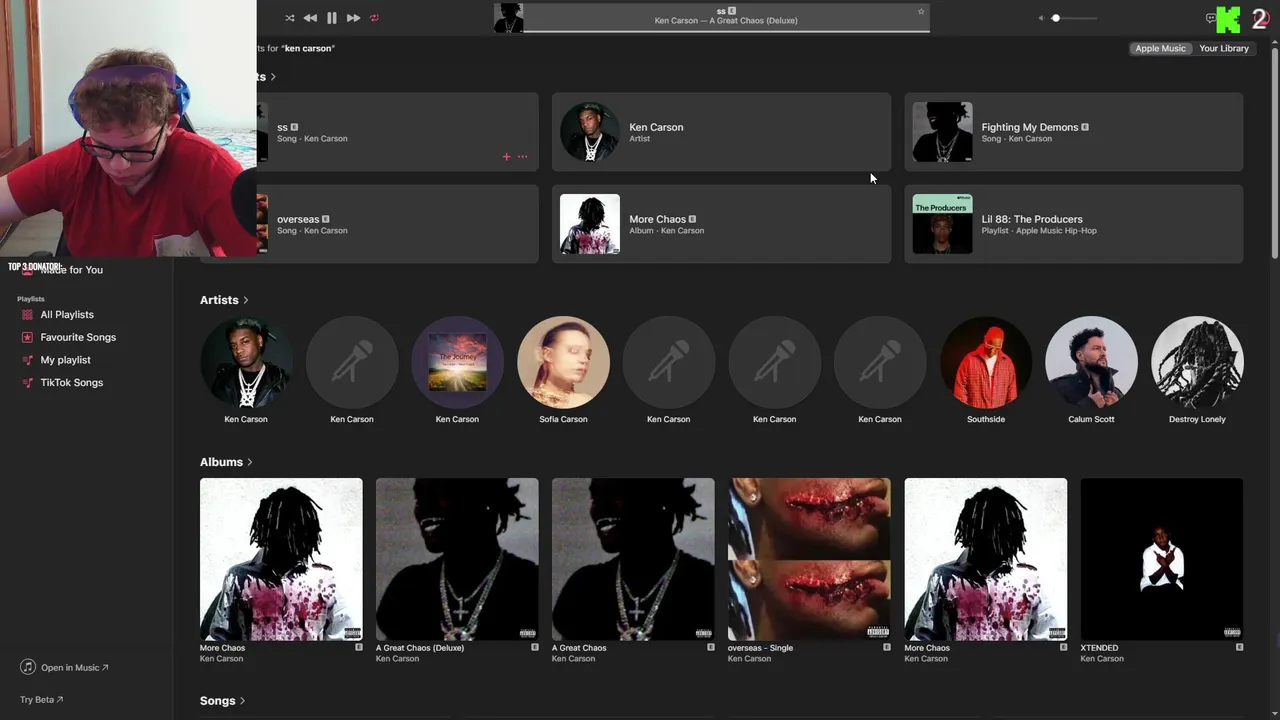Favorite the now-playing song with the star
This screenshot has width=1280, height=720.
tap(921, 12)
